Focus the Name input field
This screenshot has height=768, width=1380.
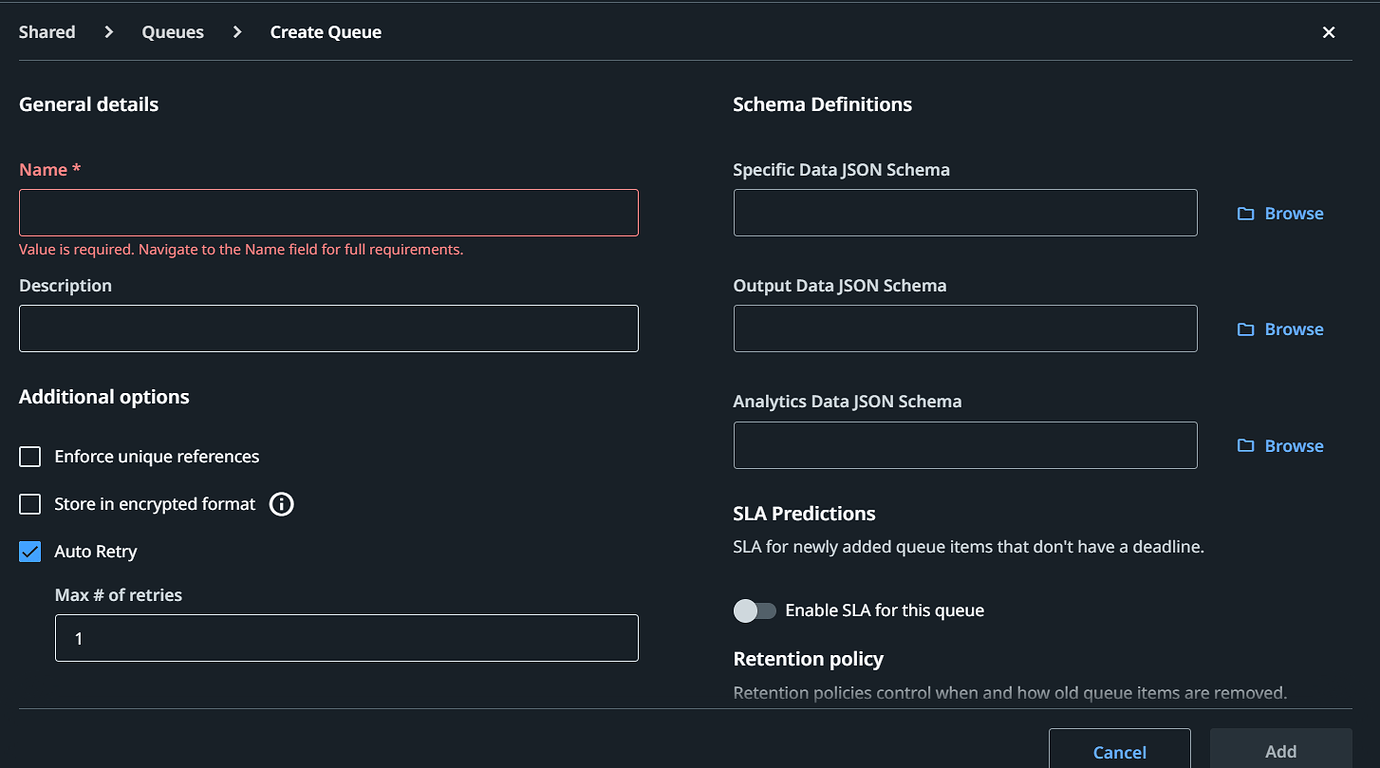328,213
